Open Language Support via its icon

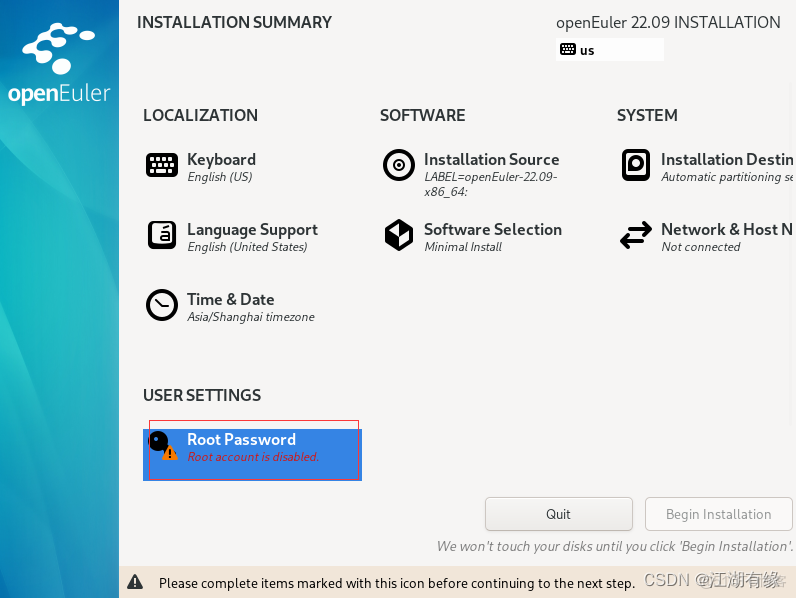point(162,235)
